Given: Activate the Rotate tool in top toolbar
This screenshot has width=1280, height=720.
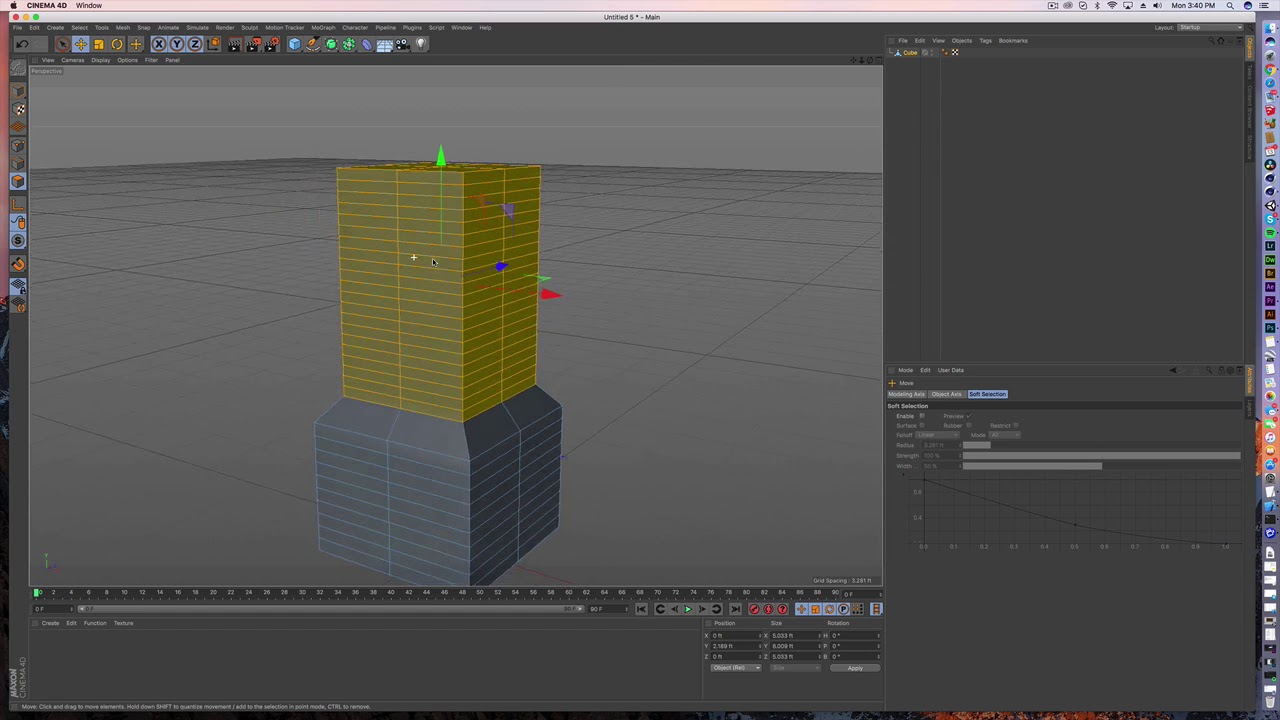Looking at the screenshot, I should [117, 44].
